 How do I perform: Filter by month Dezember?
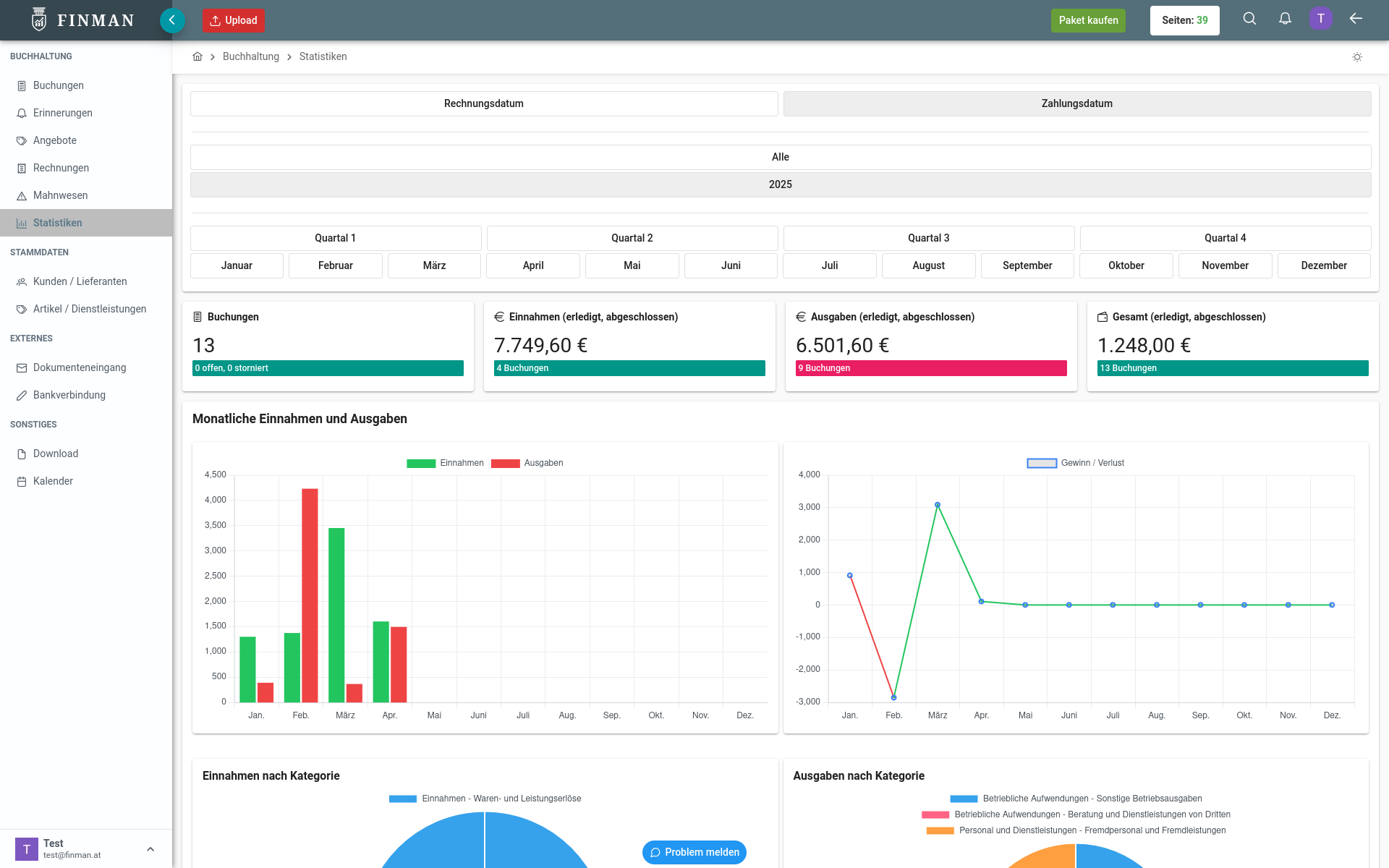click(1324, 265)
